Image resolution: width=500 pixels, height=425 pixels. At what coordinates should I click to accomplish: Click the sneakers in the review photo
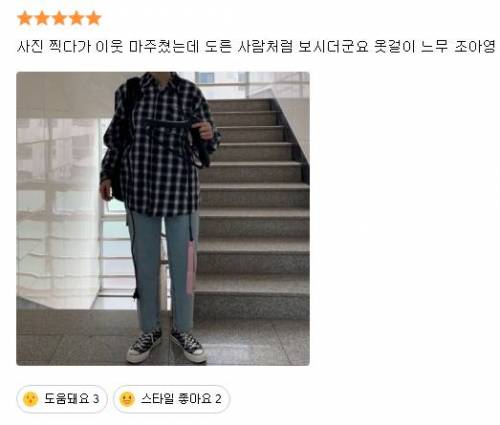(167, 346)
